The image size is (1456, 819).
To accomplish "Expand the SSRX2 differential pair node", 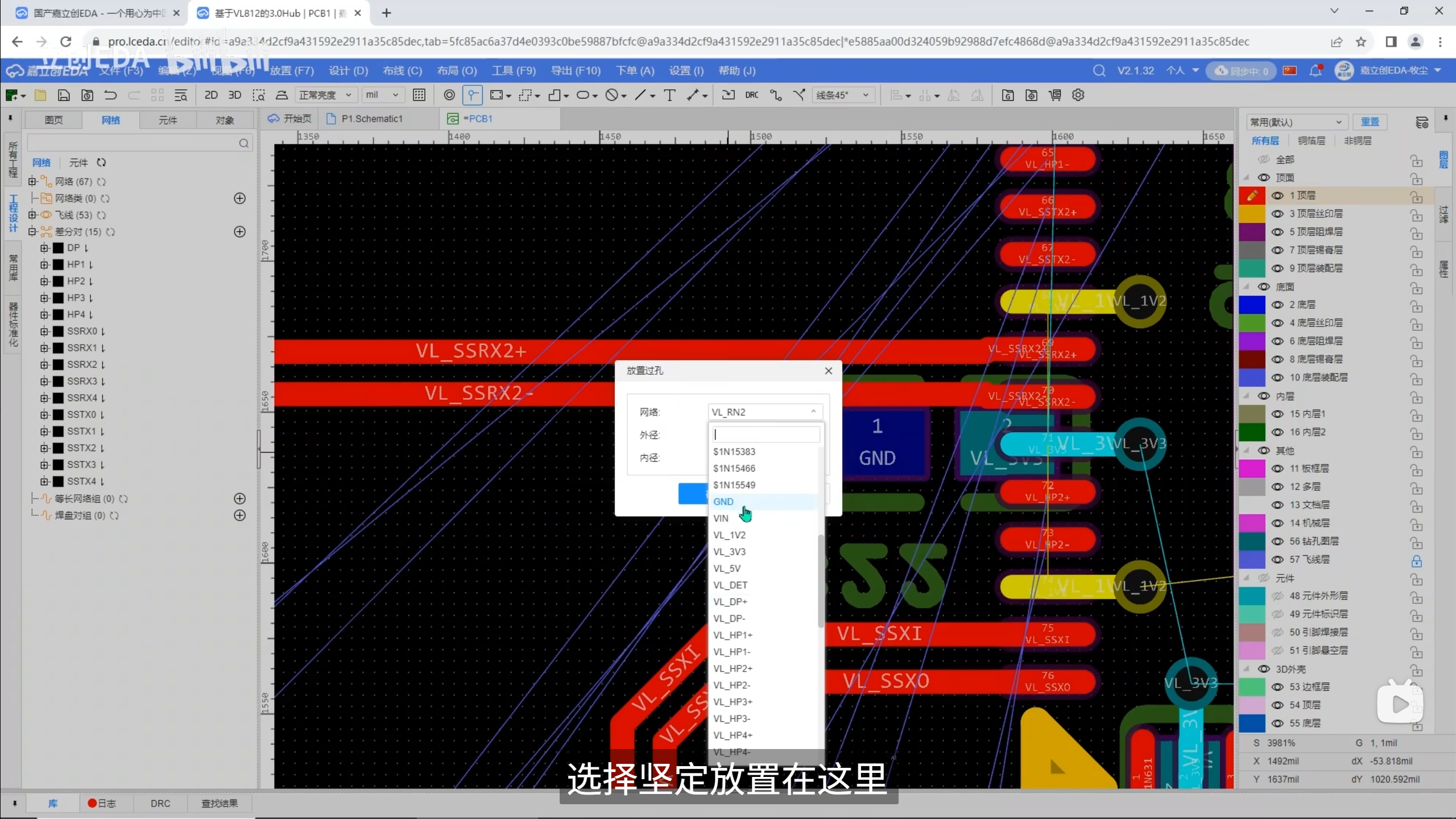I will (x=44, y=365).
